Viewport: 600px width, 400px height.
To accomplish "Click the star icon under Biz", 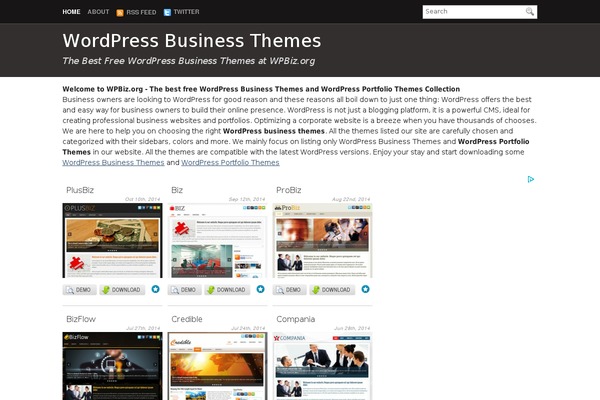I will click(x=261, y=289).
